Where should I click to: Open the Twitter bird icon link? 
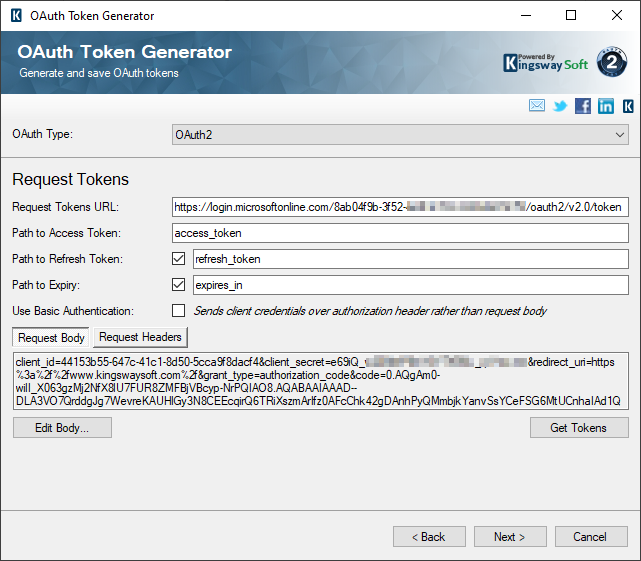point(560,107)
